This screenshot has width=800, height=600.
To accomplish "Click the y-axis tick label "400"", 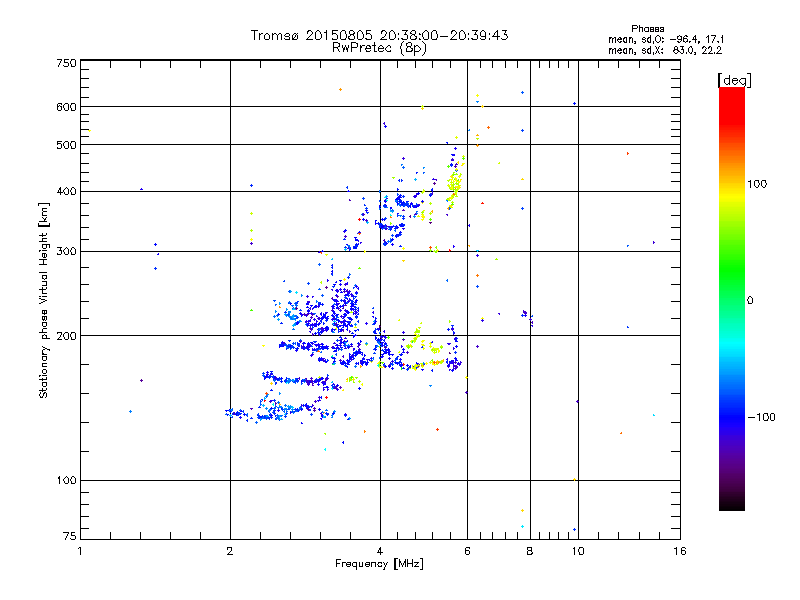I will [x=66, y=191].
